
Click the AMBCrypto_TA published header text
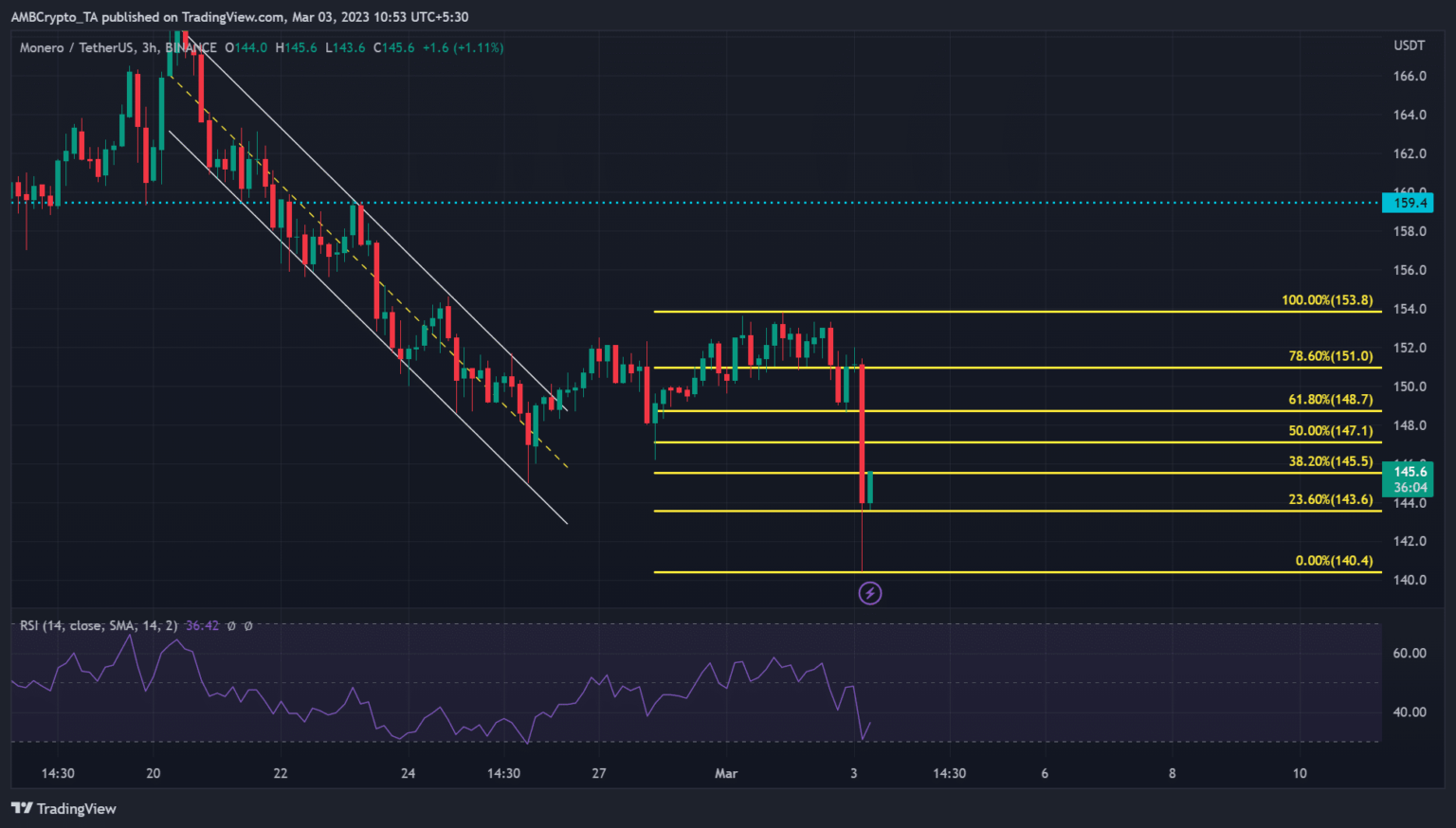click(239, 17)
